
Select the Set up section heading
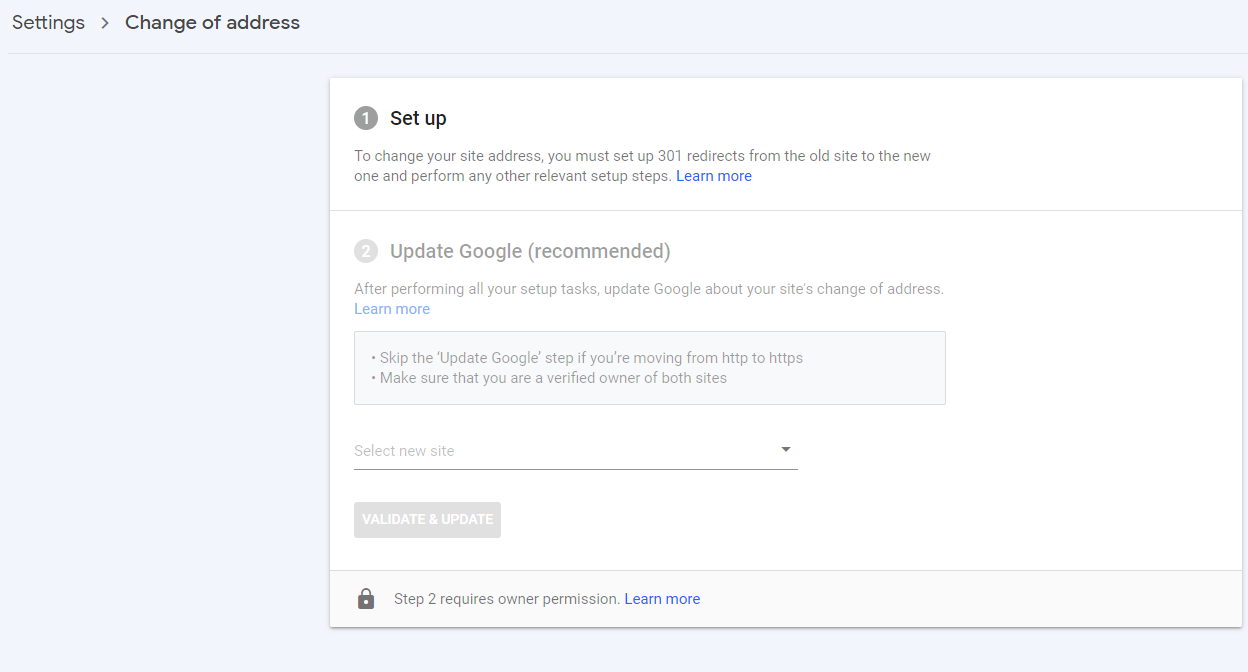420,117
